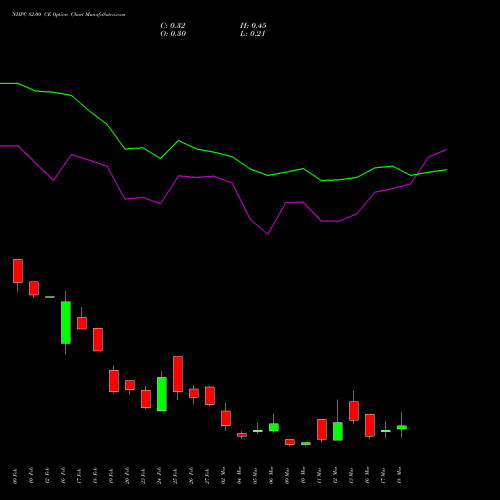Click the 24 Feb date label
Screen dimensions: 500x500
click(x=160, y=476)
